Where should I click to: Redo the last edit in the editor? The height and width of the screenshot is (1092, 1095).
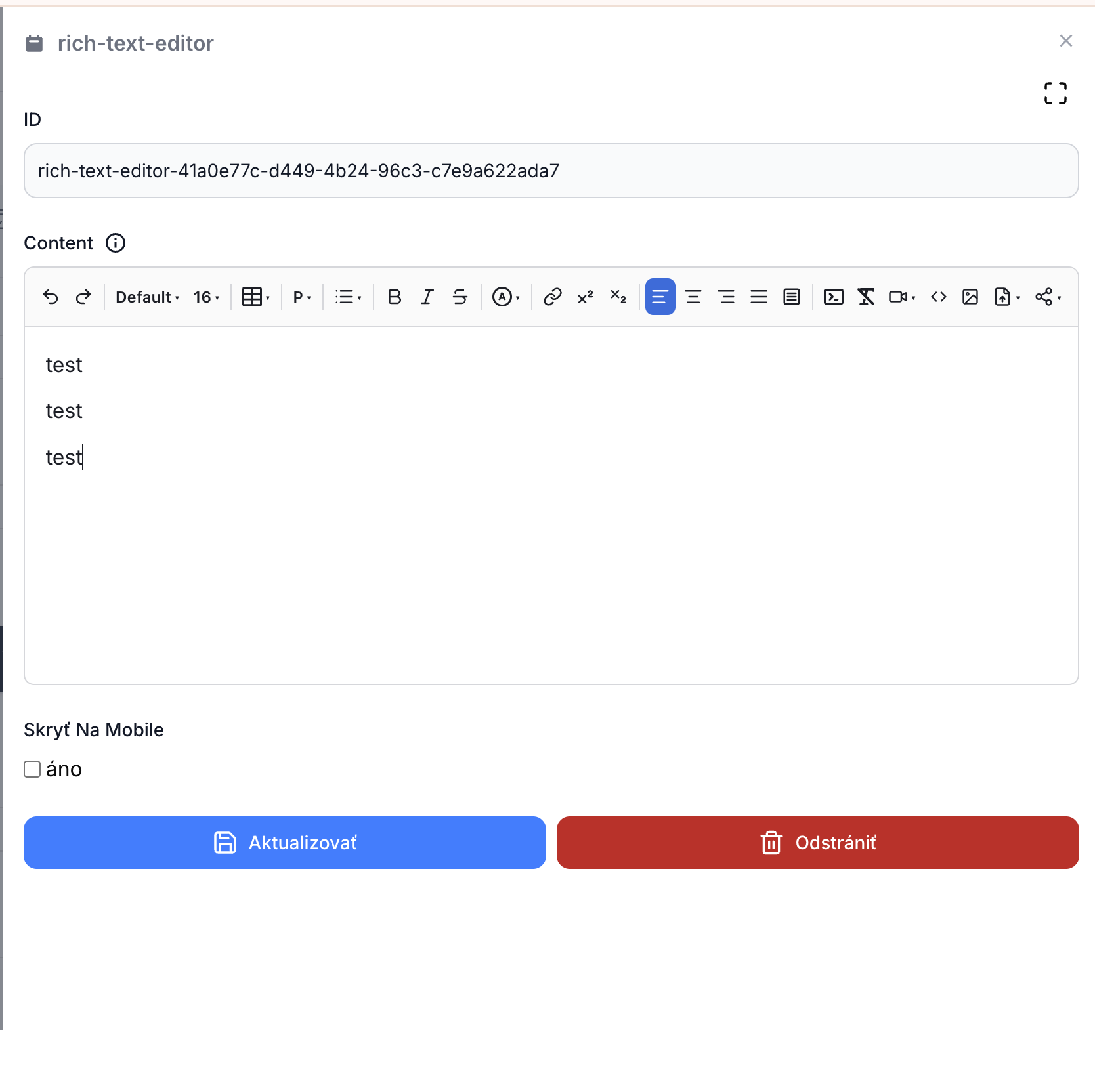[83, 297]
